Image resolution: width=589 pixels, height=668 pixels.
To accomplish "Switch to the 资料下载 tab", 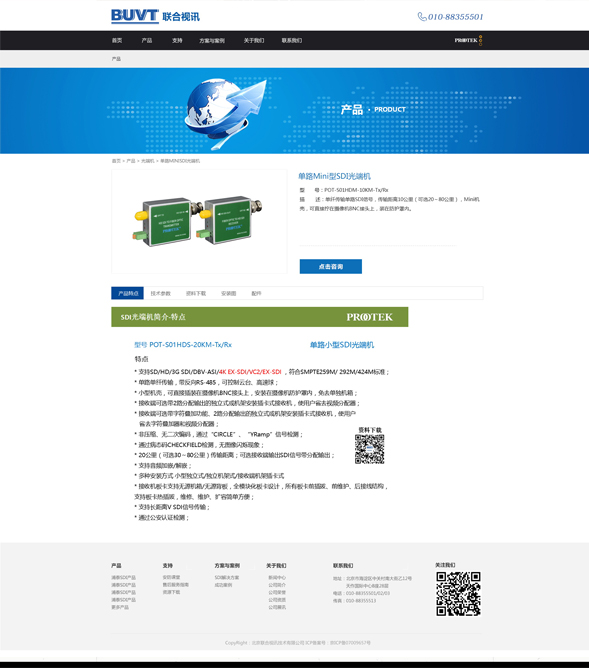I will coord(196,293).
